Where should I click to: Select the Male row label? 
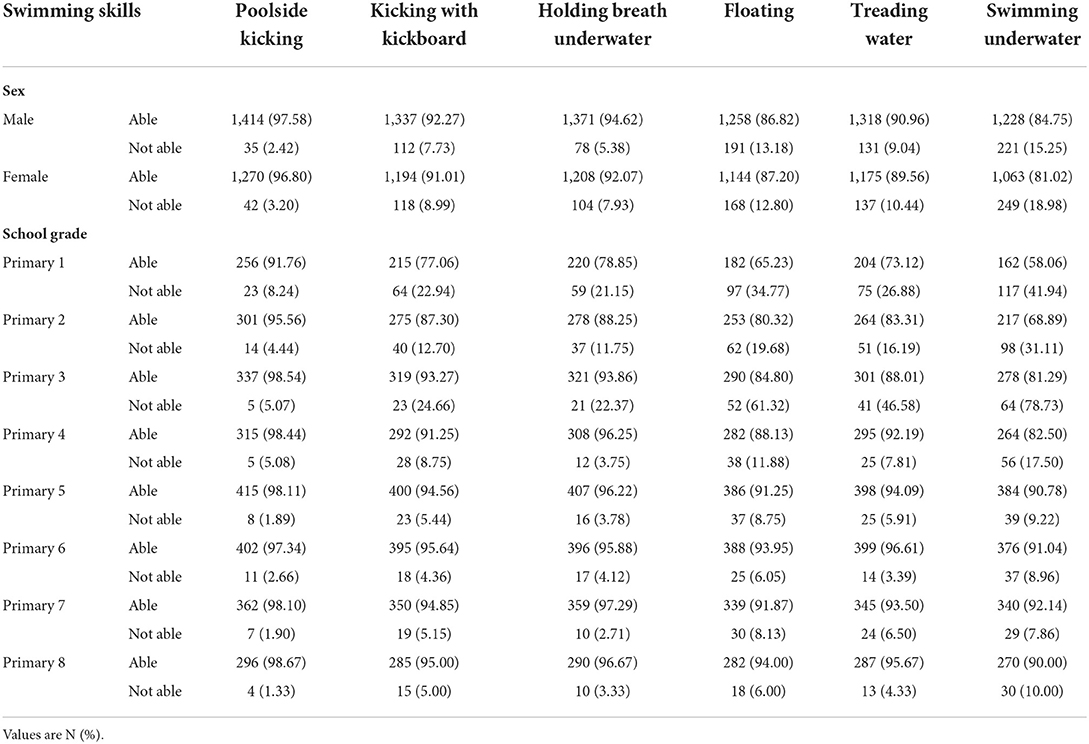(x=18, y=119)
